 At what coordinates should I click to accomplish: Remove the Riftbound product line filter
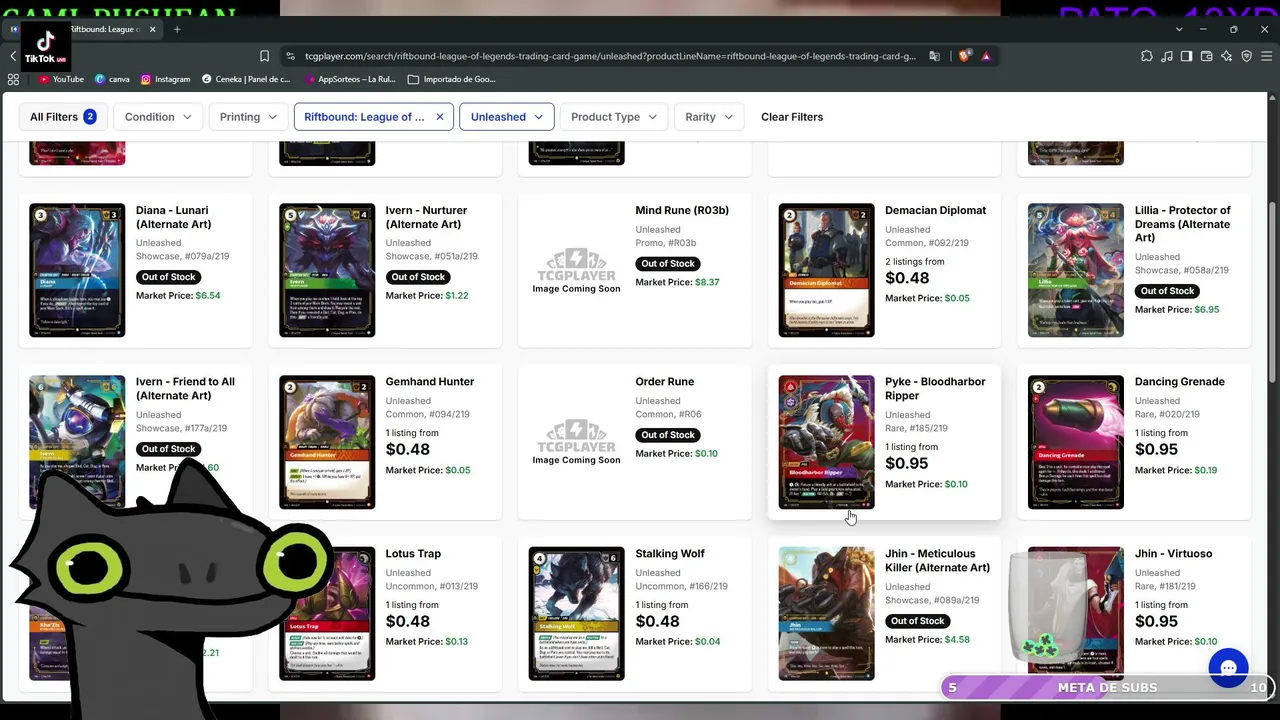coord(439,117)
